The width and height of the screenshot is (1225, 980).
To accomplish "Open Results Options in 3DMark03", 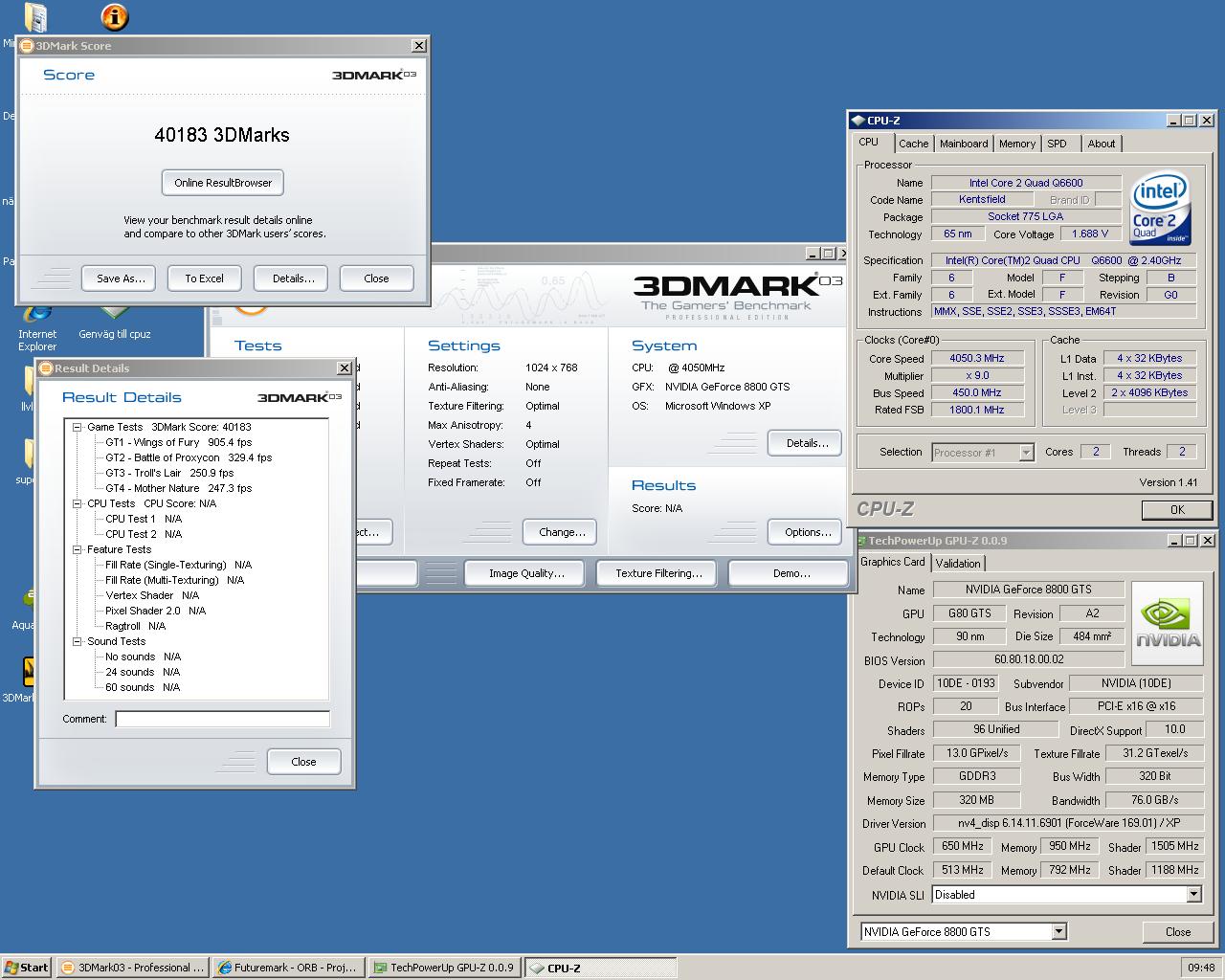I will [807, 532].
